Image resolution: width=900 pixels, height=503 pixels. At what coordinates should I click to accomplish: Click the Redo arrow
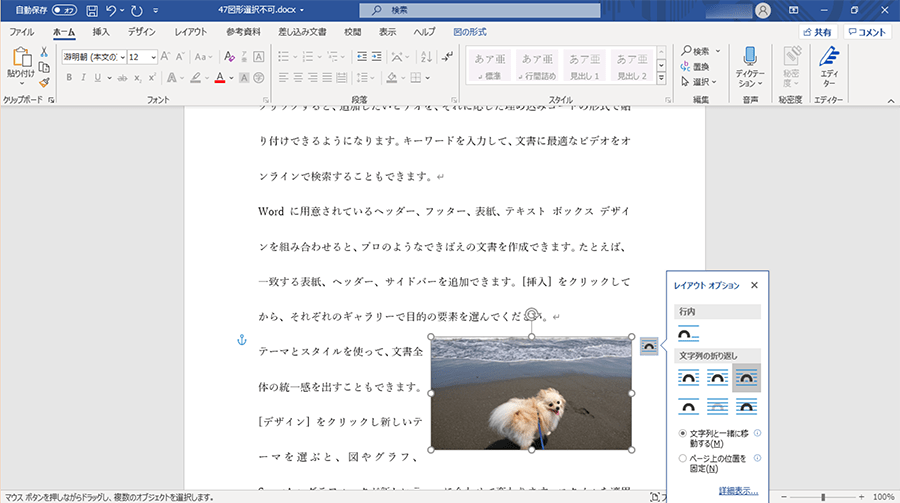point(137,10)
